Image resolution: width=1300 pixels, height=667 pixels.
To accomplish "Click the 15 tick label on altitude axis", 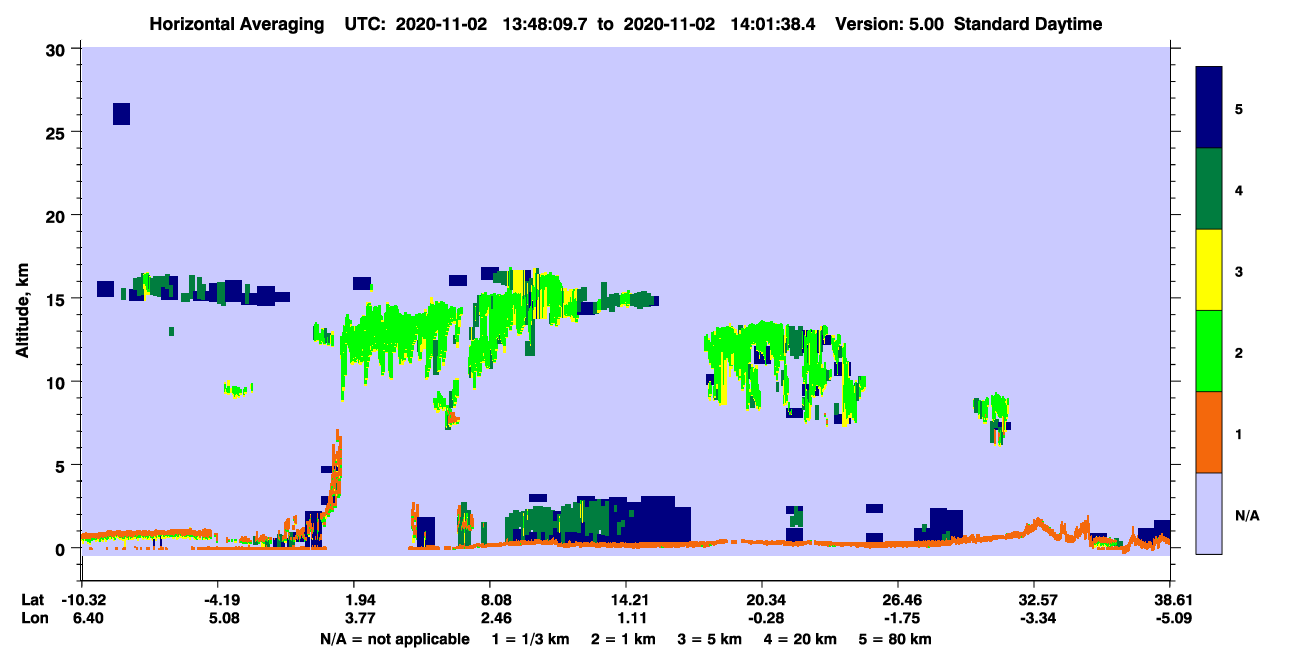I will point(57,299).
